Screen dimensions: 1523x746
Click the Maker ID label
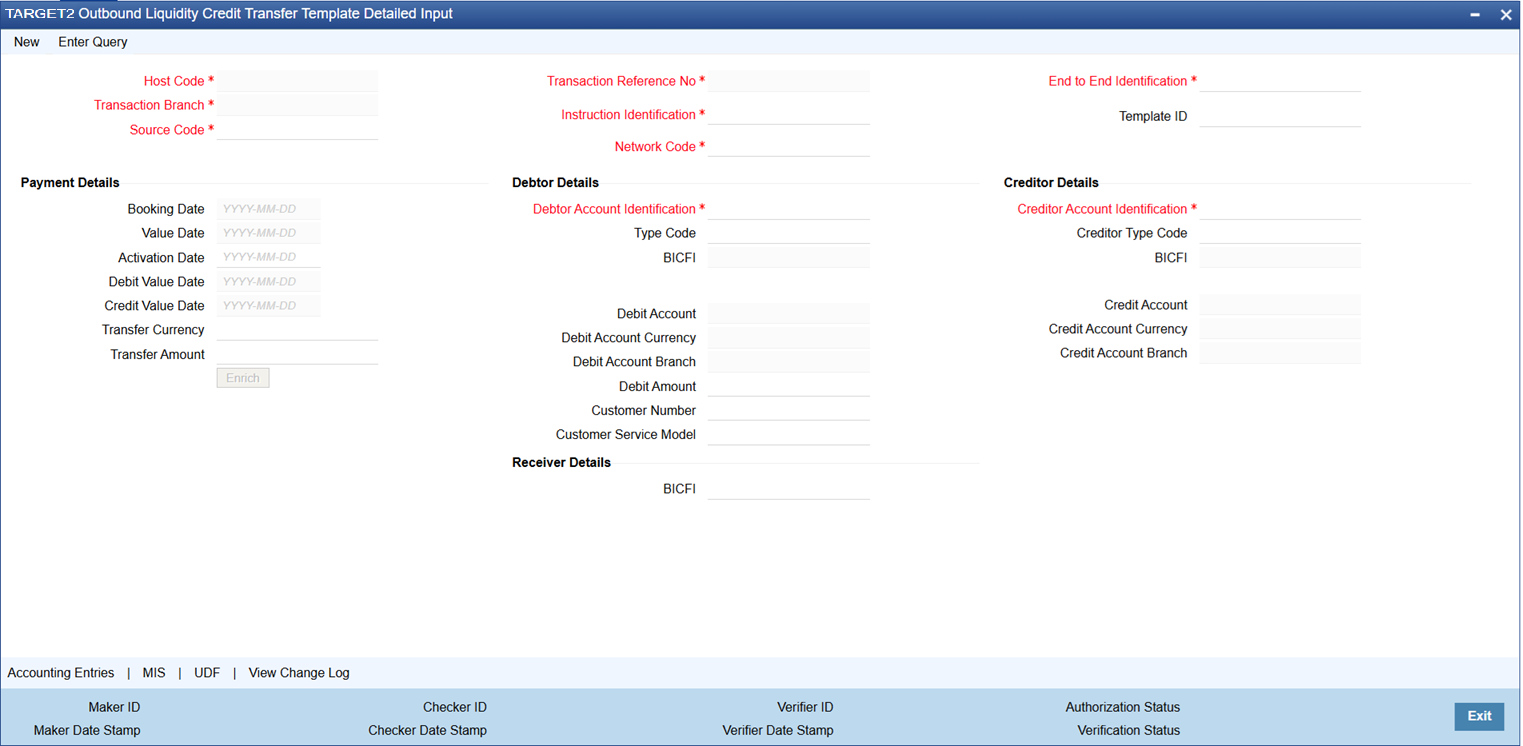click(x=114, y=707)
